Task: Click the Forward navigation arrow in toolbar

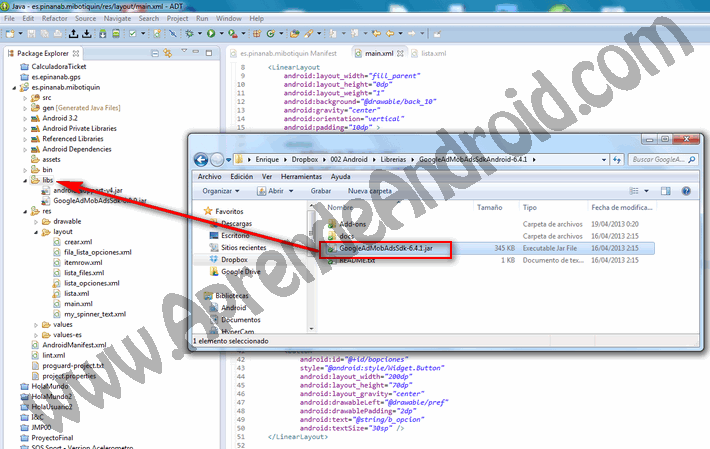Action: click(x=412, y=33)
